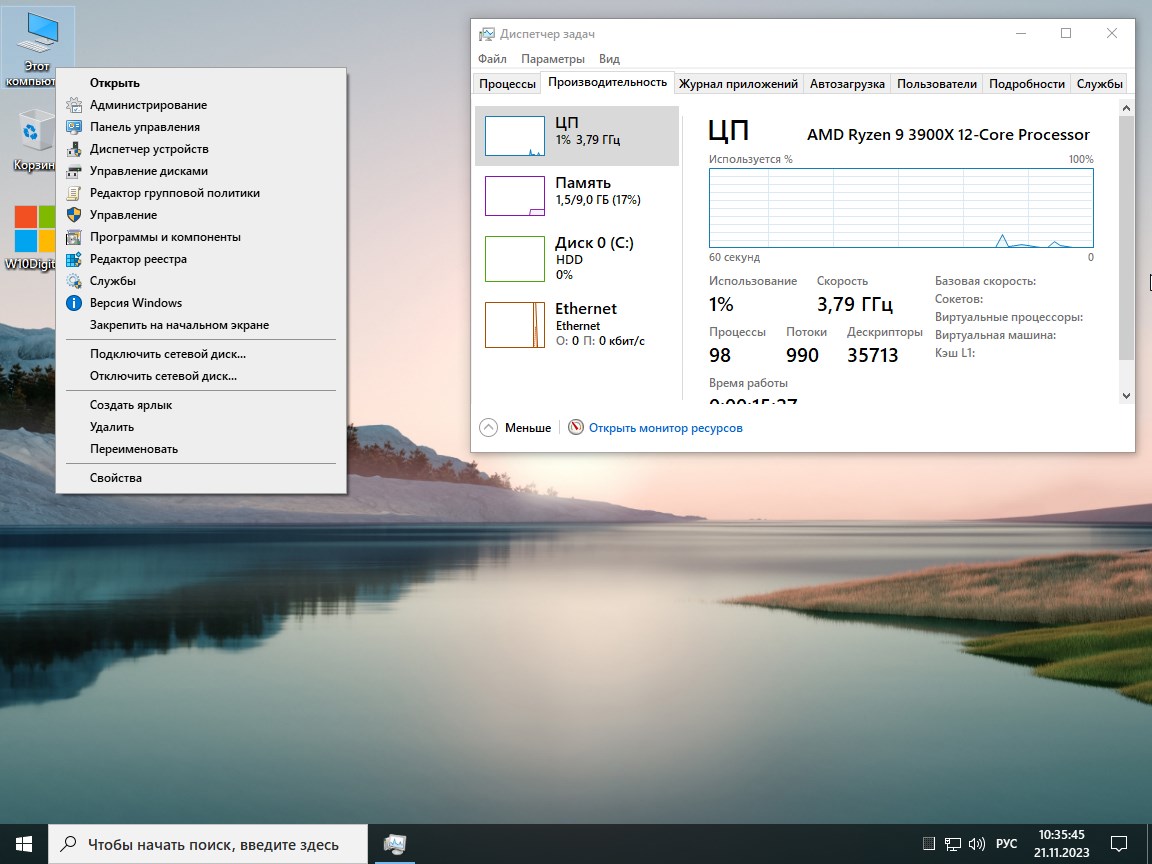The width and height of the screenshot is (1152, 864).
Task: Switch to the Службы tab
Action: (1099, 84)
